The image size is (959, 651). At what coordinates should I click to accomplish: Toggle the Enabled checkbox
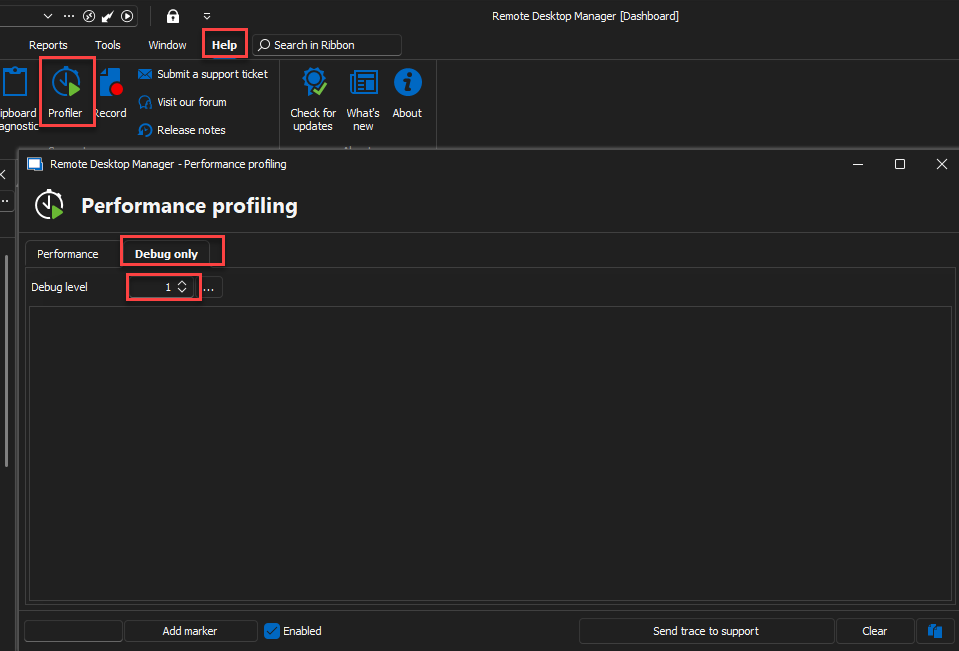point(272,631)
